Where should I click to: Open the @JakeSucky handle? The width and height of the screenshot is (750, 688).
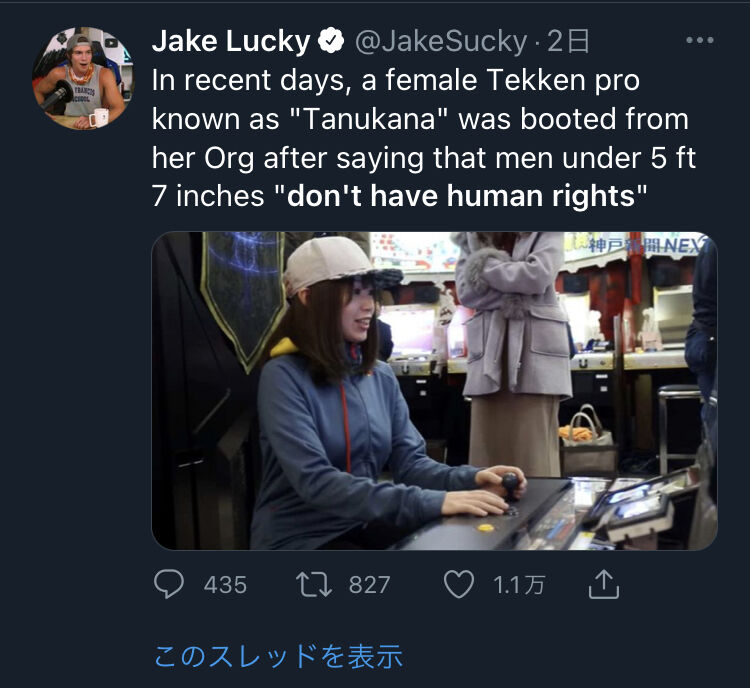coord(441,42)
